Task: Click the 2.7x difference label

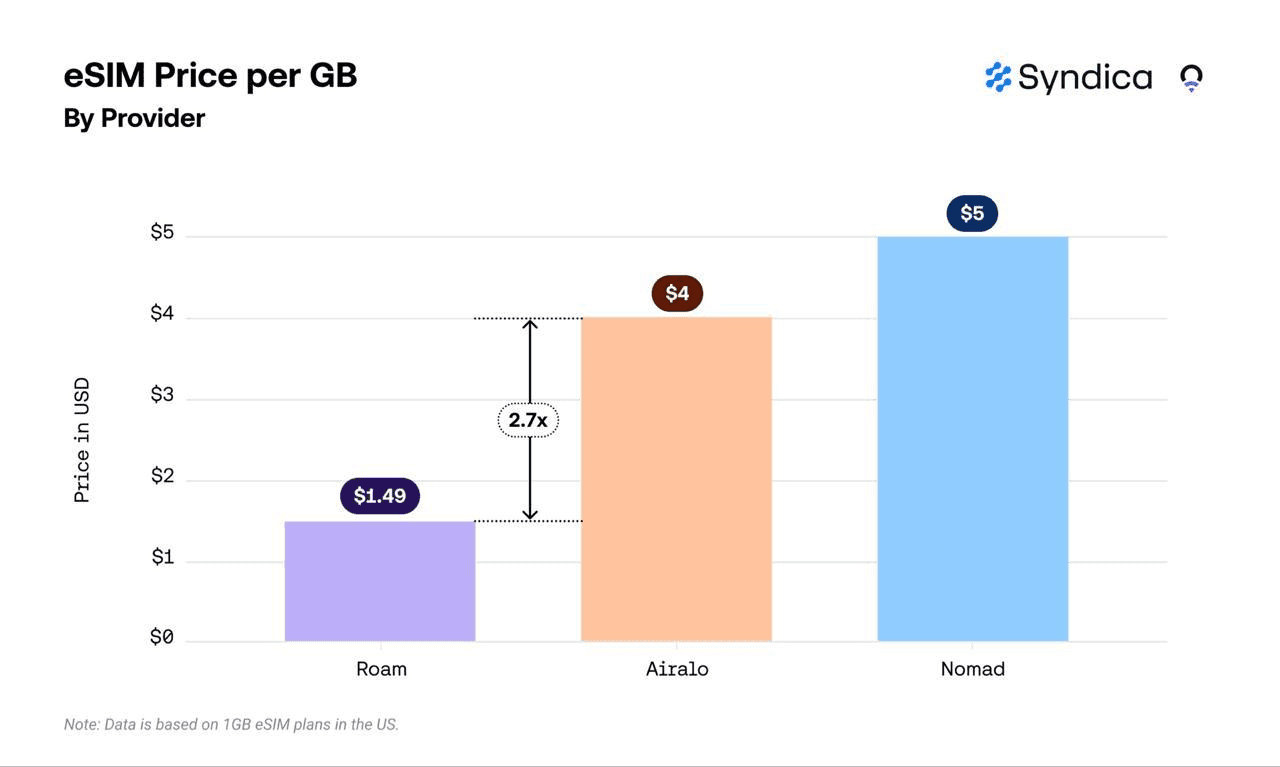Action: 528,420
